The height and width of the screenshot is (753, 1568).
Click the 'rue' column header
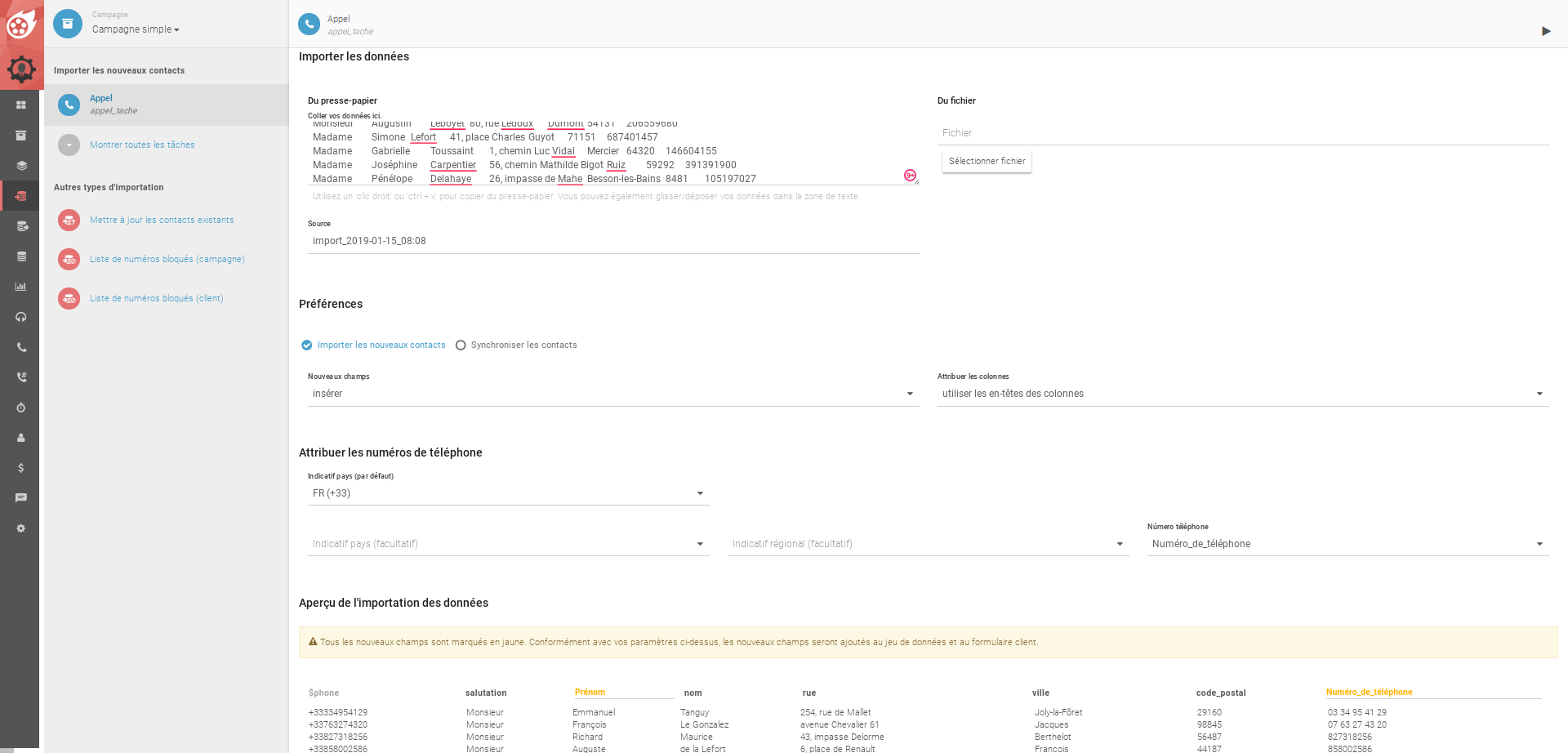point(808,693)
